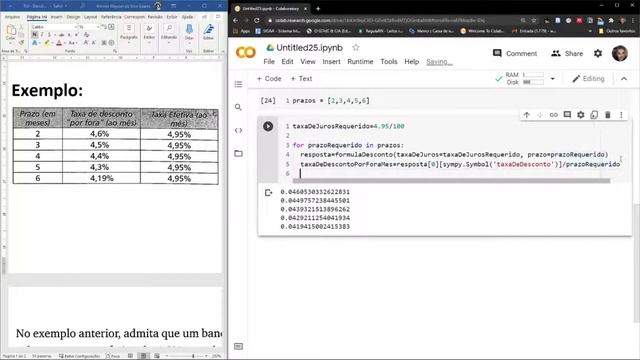Click horizontal scrollbar under code cell
The height and width of the screenshot is (360, 640).
[x=451, y=180]
